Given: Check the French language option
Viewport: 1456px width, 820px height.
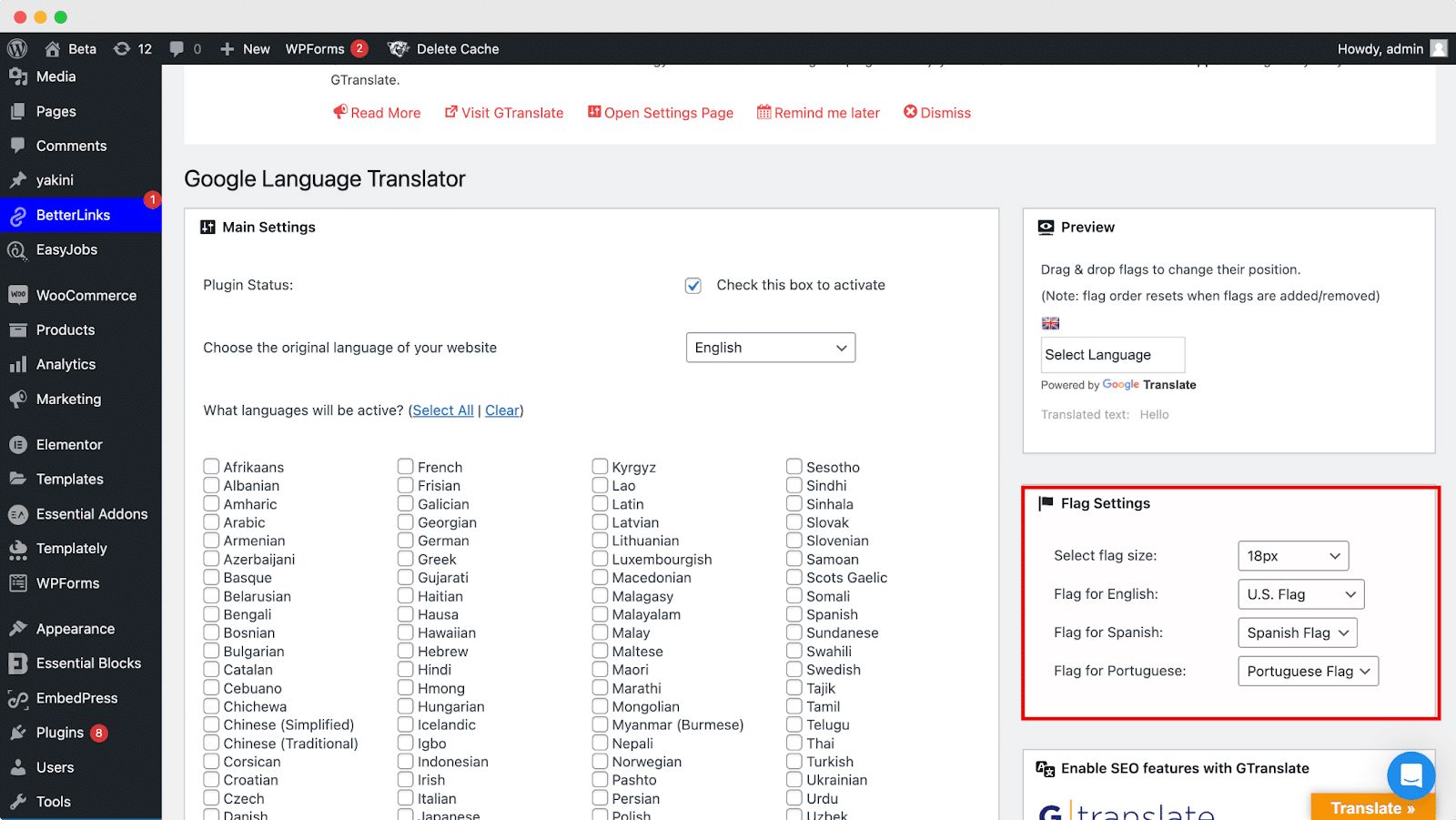Looking at the screenshot, I should point(405,466).
